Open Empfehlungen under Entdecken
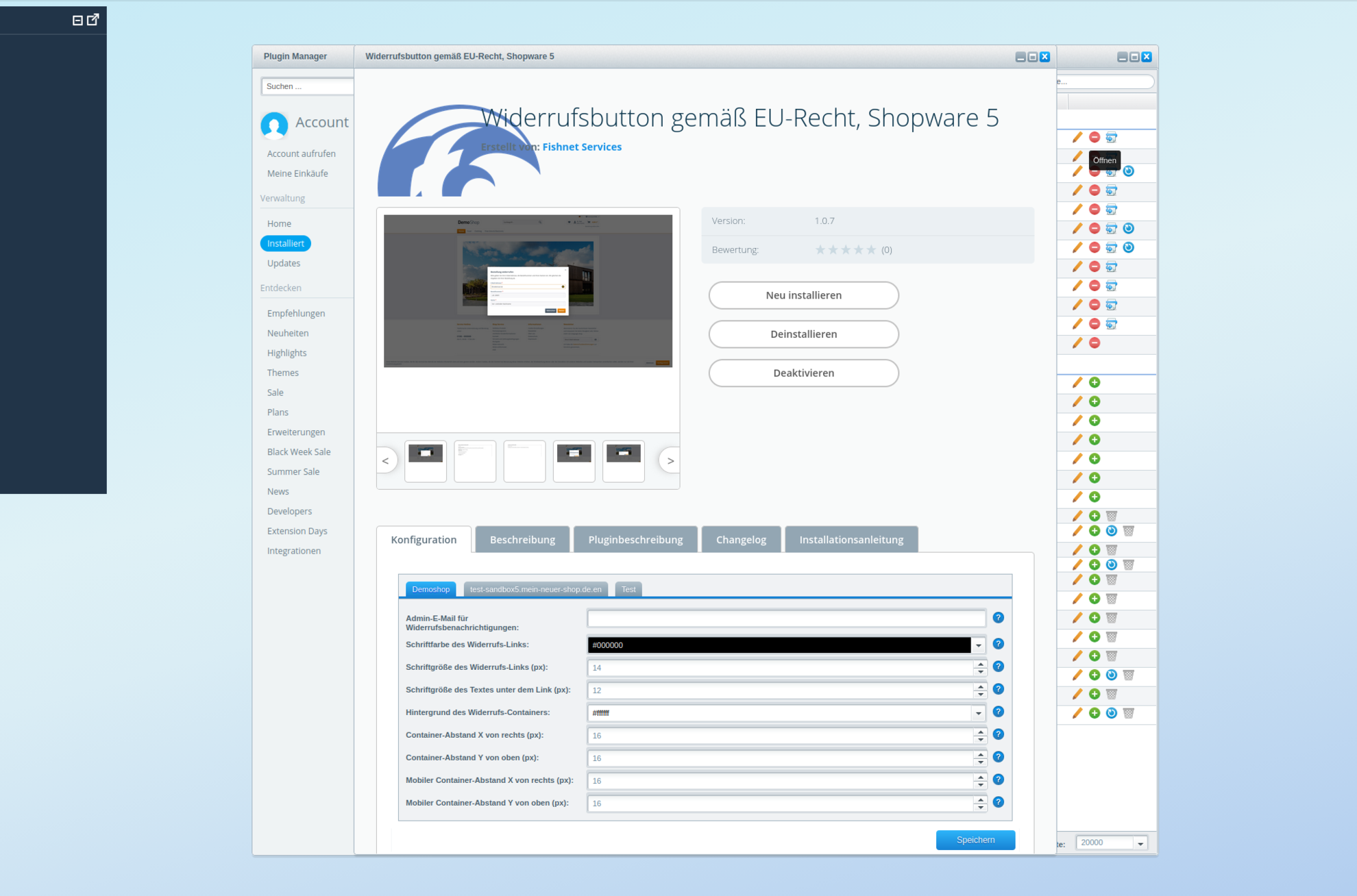Screen dimensions: 1357x896 tap(296, 313)
